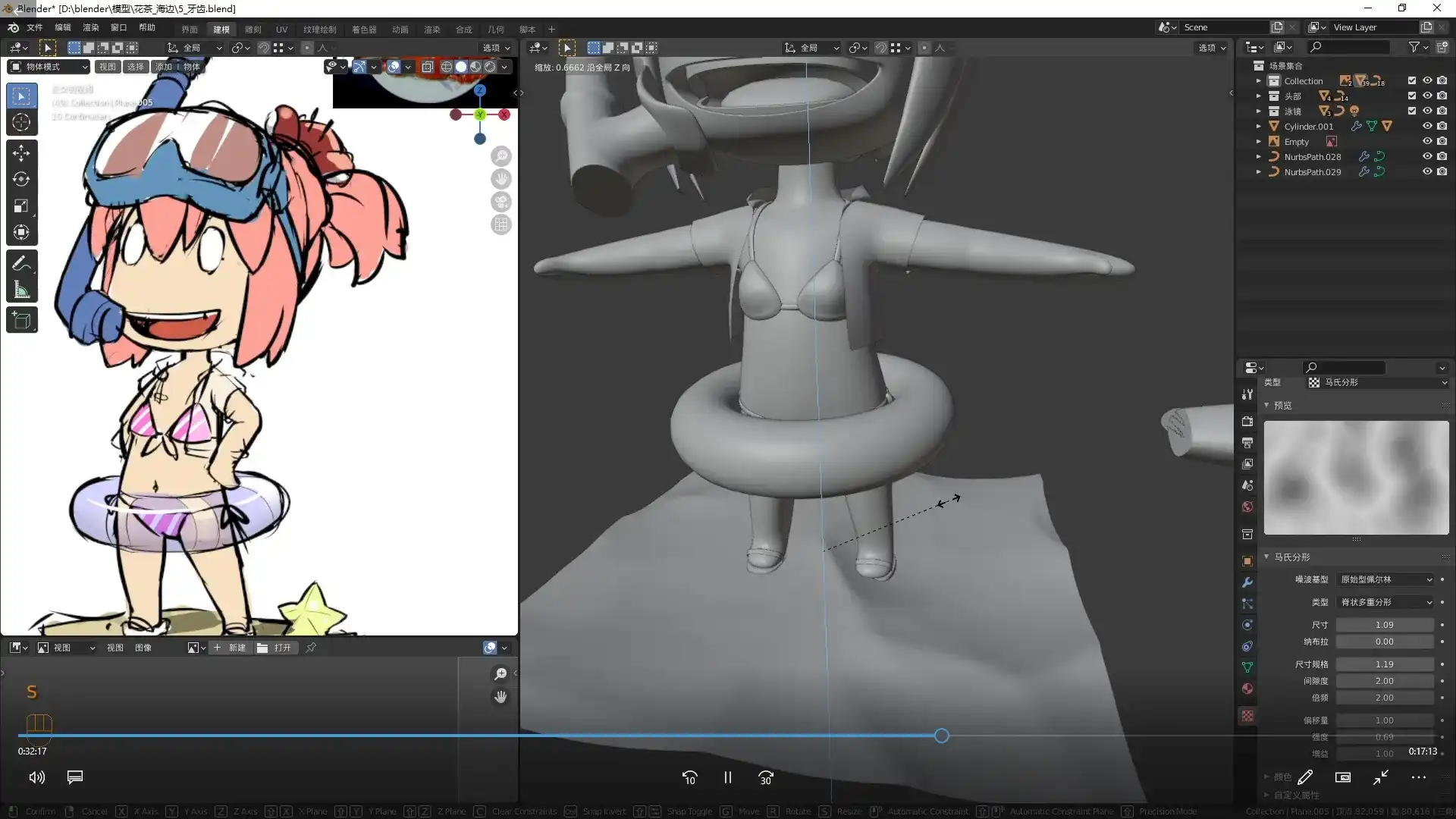Viewport: 1456px width, 819px height.
Task: Open the UV workspace tab
Action: pos(281,29)
